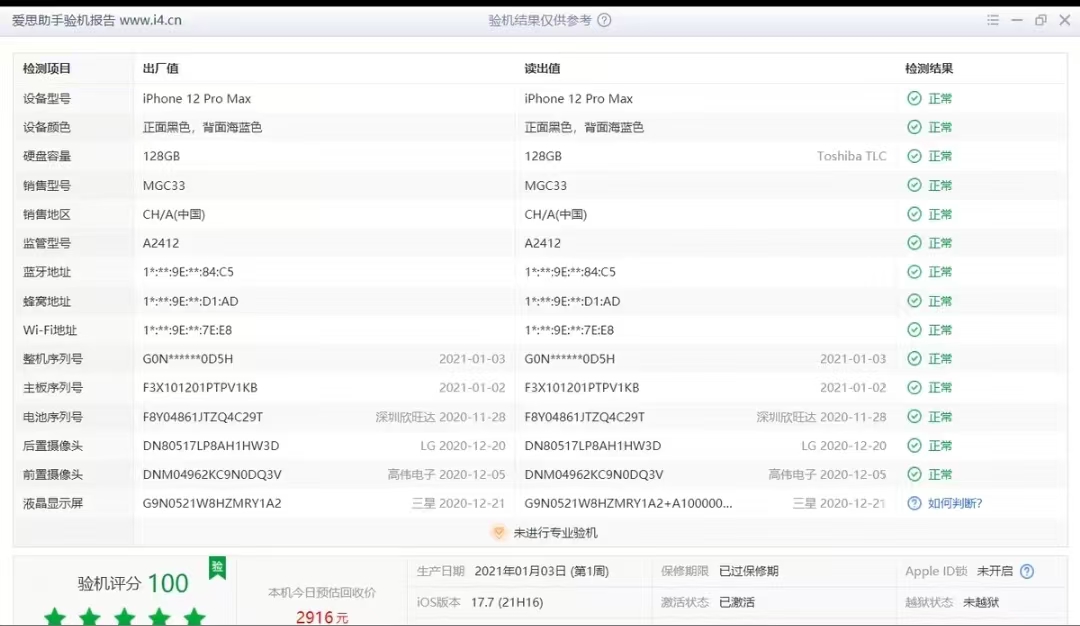
Task: Click the 未进行专业验机 text
Action: [555, 533]
